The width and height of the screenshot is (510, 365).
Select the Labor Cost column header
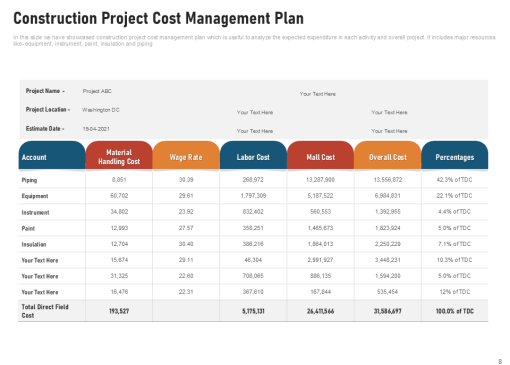click(253, 155)
